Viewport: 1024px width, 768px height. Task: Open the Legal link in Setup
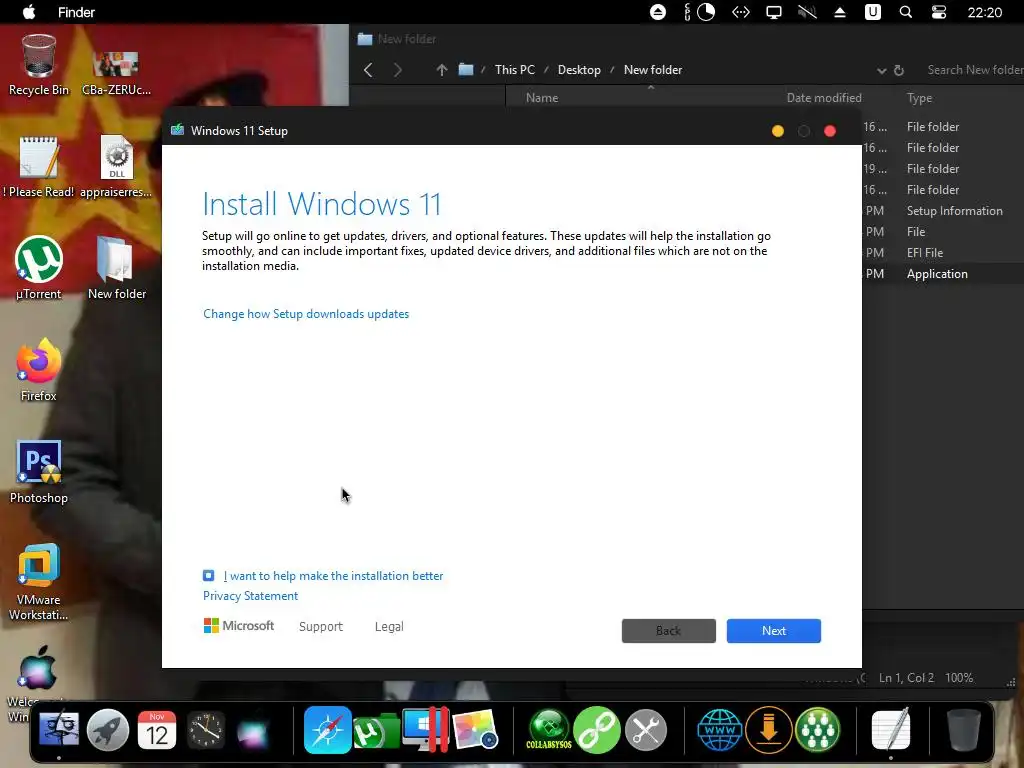[389, 626]
